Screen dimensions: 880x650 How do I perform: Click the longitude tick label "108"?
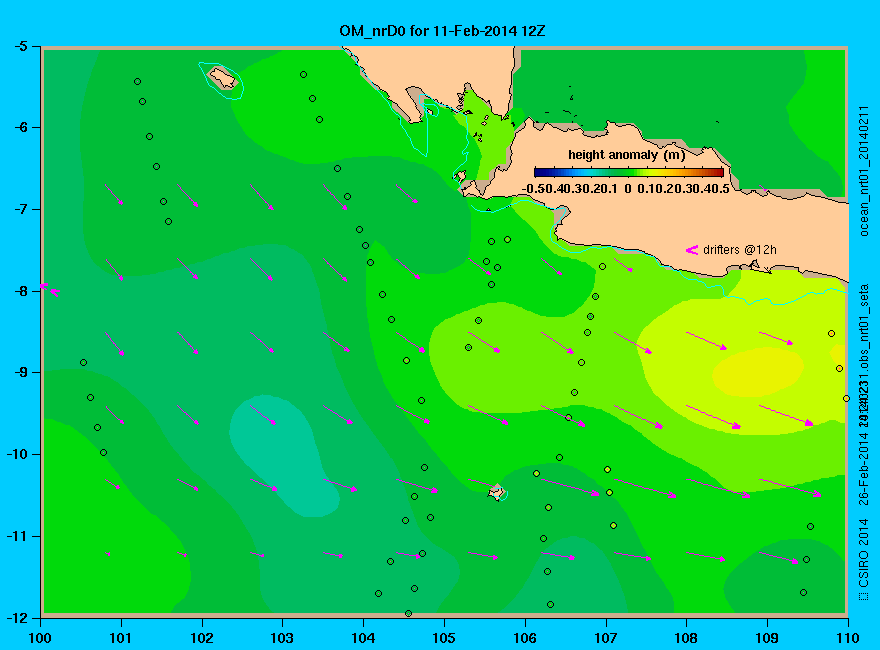pyautogui.click(x=686, y=638)
